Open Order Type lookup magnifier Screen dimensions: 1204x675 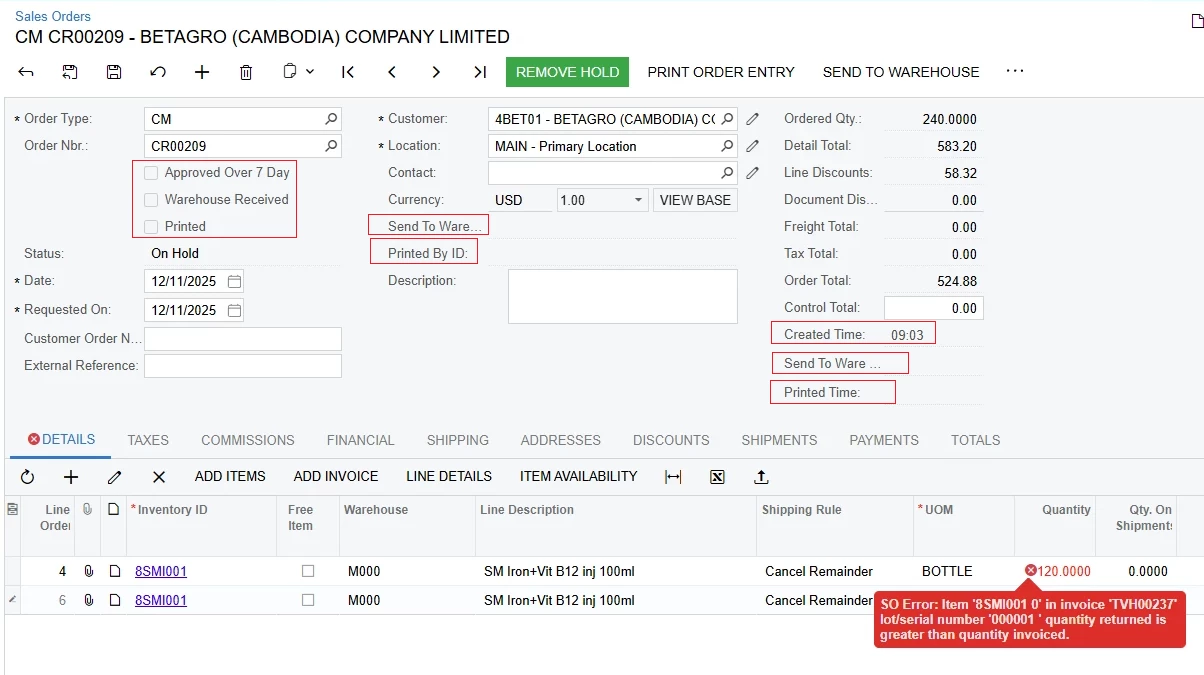[331, 119]
